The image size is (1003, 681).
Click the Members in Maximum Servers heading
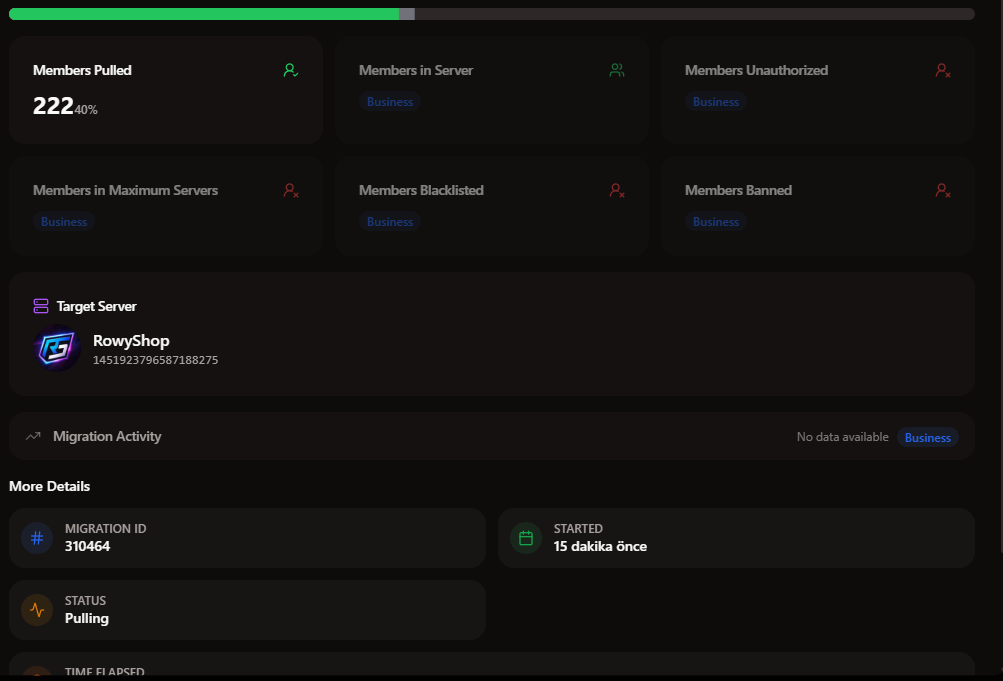pos(125,191)
